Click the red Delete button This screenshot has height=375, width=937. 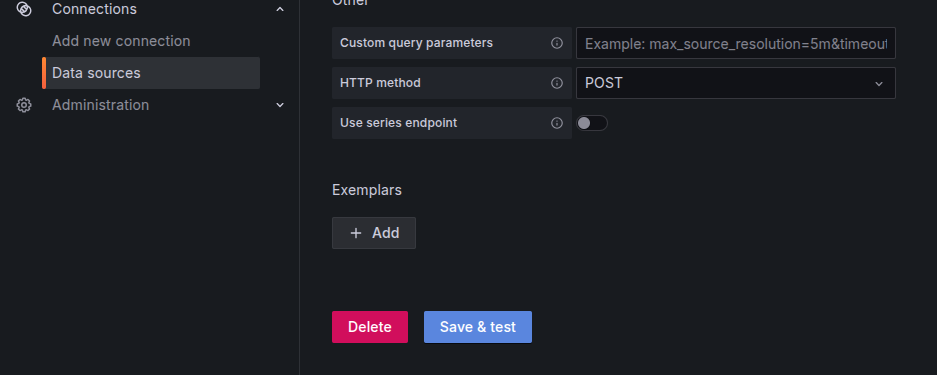pos(370,327)
